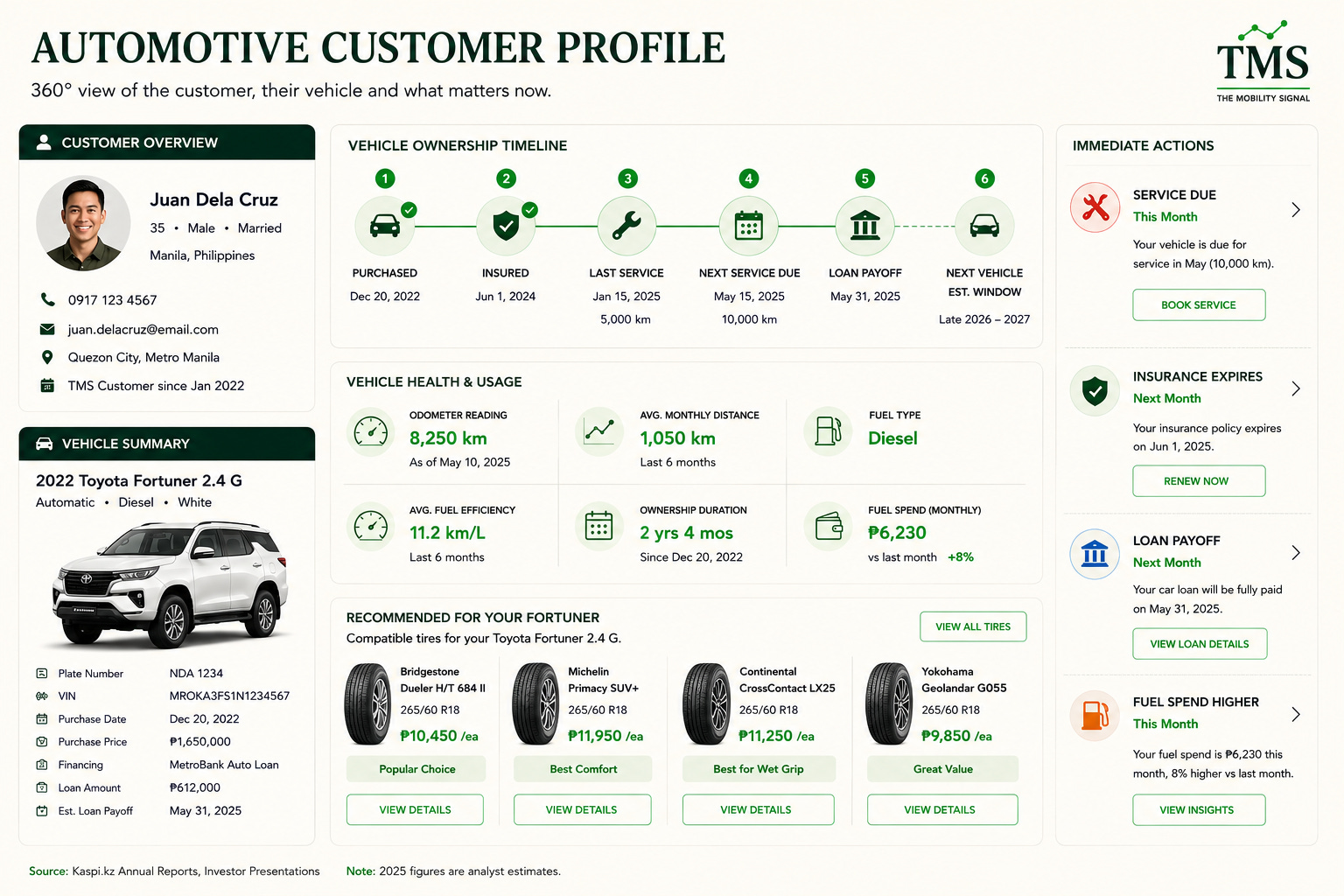
Task: Expand the Insurance Expires action chevron
Action: [x=1296, y=388]
